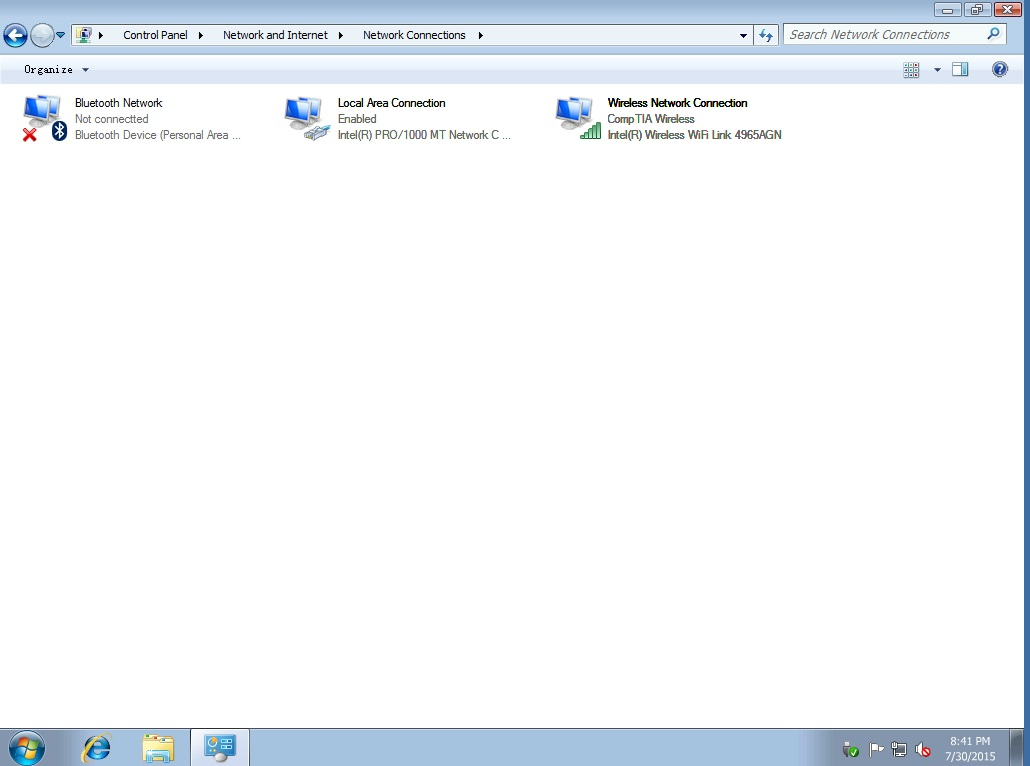
Task: Select the Wireless Network Connection icon
Action: pos(577,118)
